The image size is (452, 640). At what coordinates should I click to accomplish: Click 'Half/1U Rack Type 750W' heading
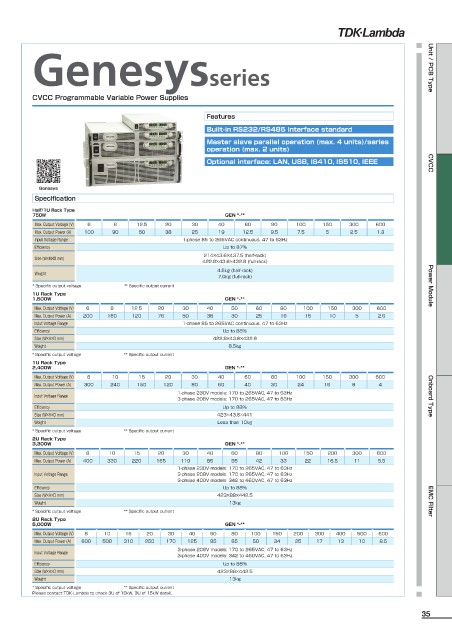53,212
